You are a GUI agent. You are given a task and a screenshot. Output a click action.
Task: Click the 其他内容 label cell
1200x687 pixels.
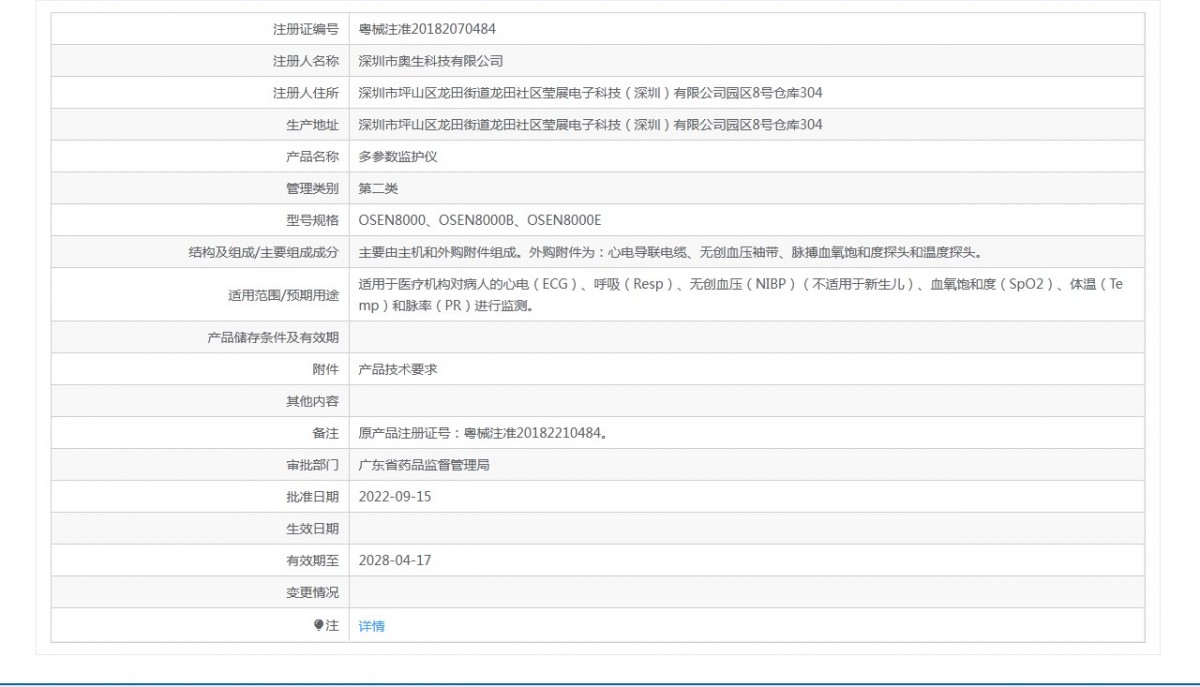coord(200,401)
